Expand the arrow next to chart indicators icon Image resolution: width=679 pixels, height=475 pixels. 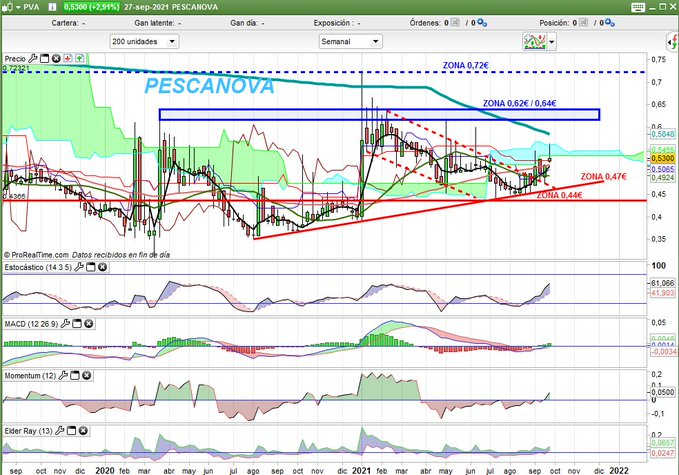(x=551, y=42)
